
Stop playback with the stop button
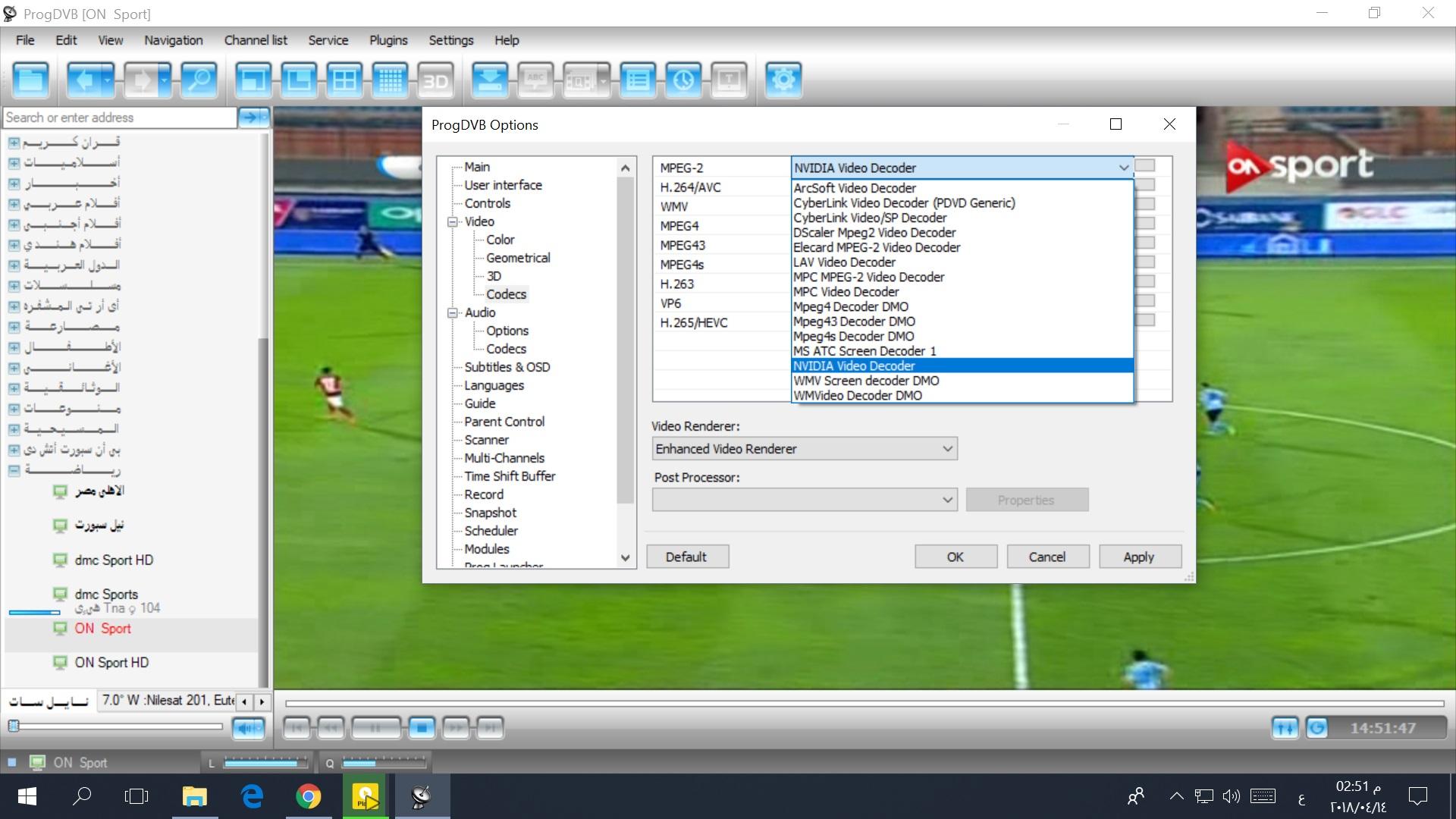[x=422, y=728]
